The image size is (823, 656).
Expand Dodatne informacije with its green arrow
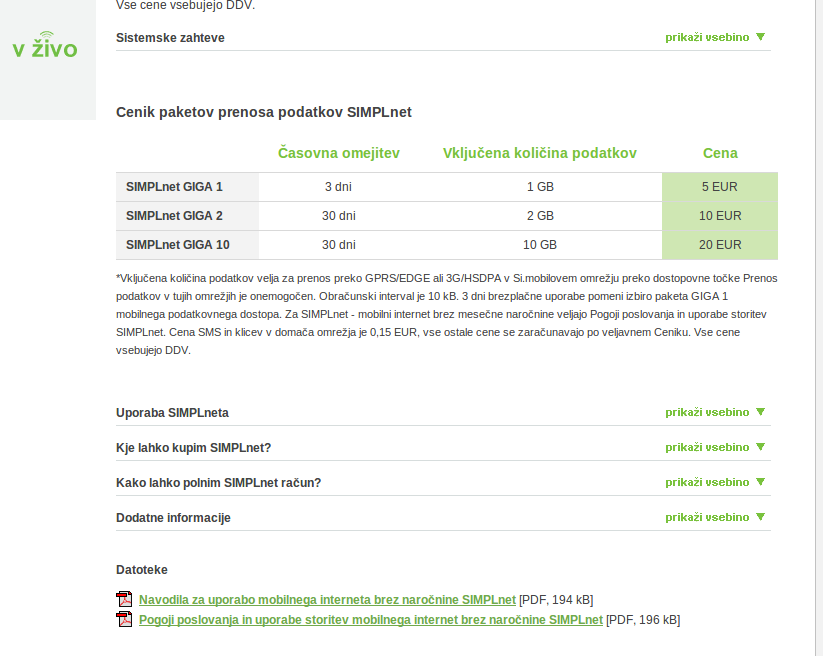click(x=761, y=517)
